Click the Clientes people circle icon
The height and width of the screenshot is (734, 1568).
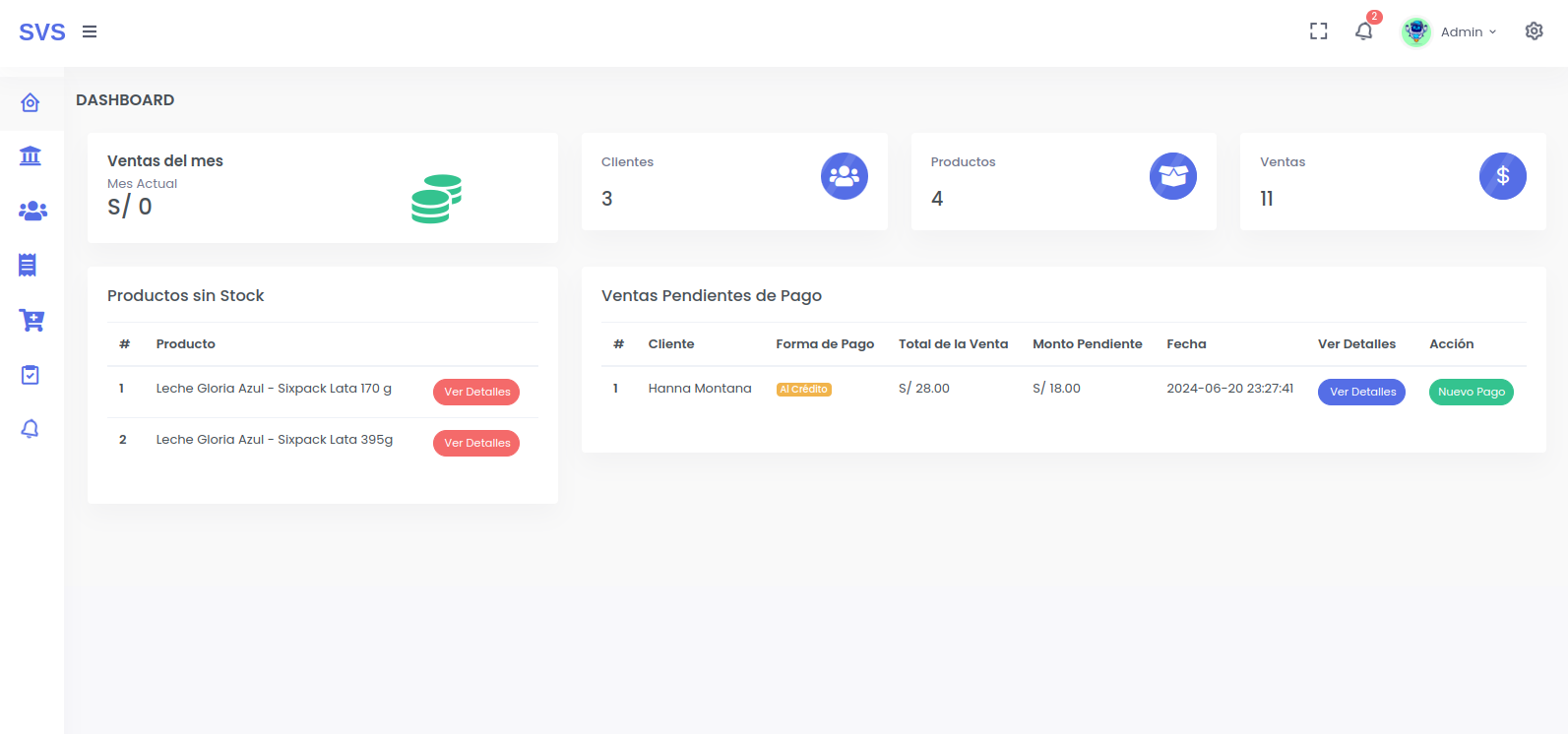coord(845,176)
